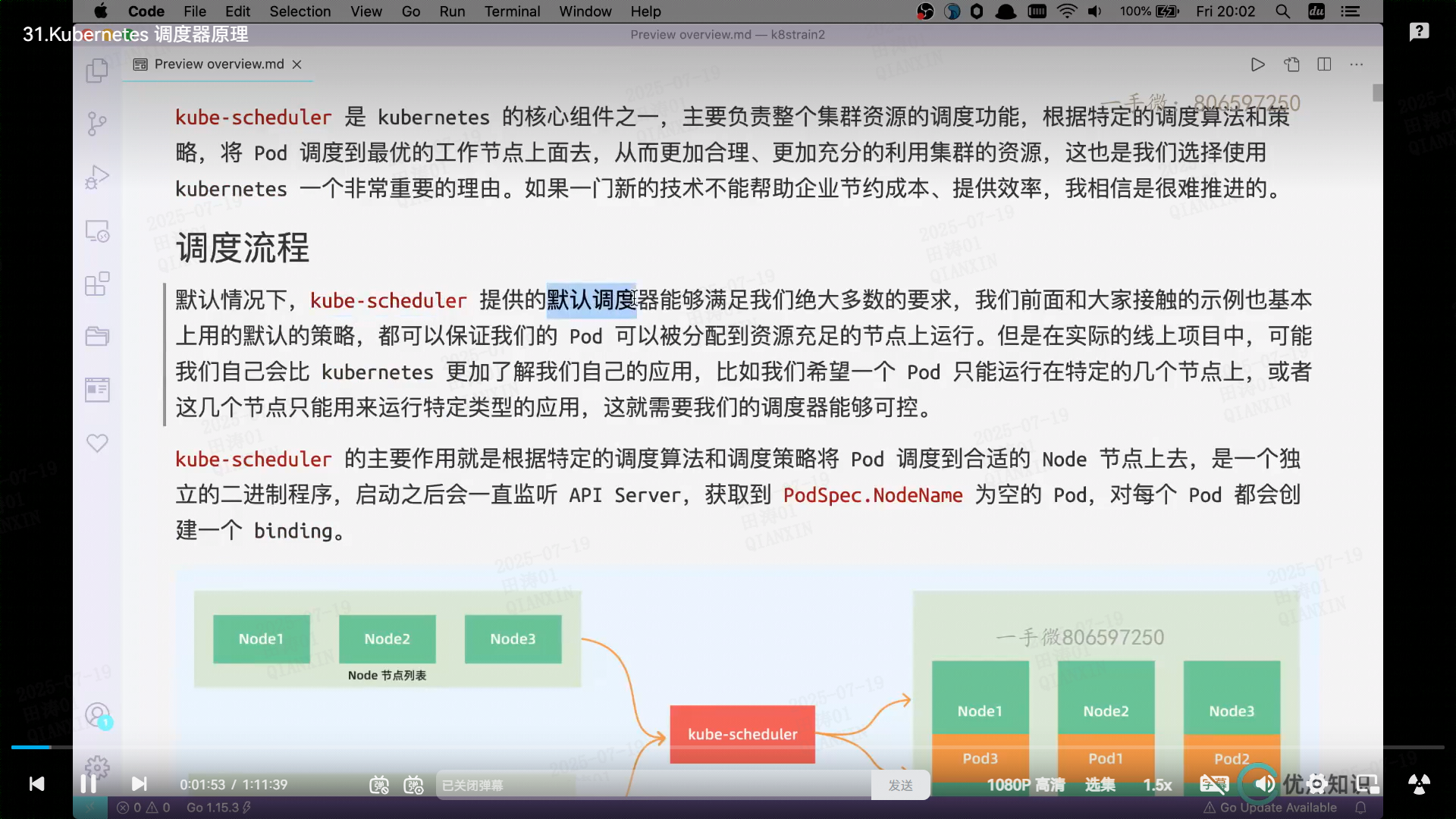Viewport: 1456px width, 819px height.
Task: Close the Preview overview.md tab
Action: click(297, 64)
